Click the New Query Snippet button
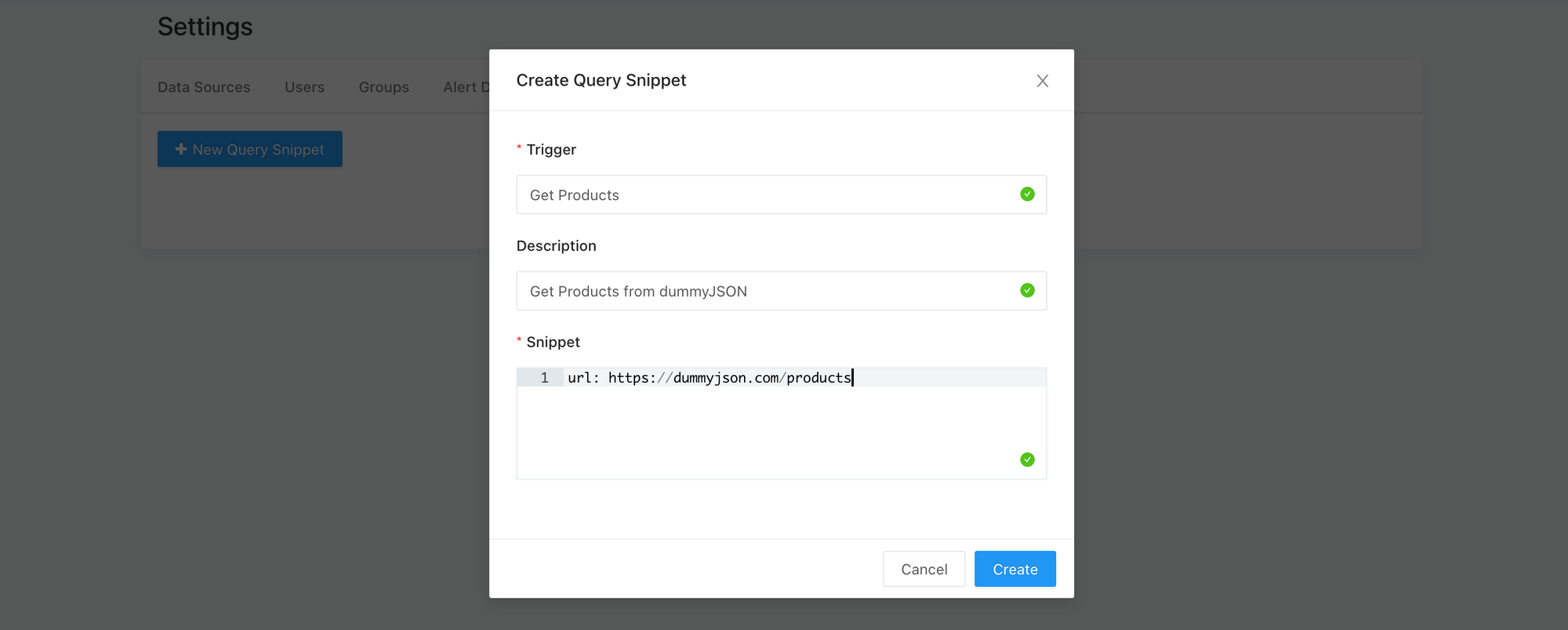Screen dimensions: 1568x630 249,149
